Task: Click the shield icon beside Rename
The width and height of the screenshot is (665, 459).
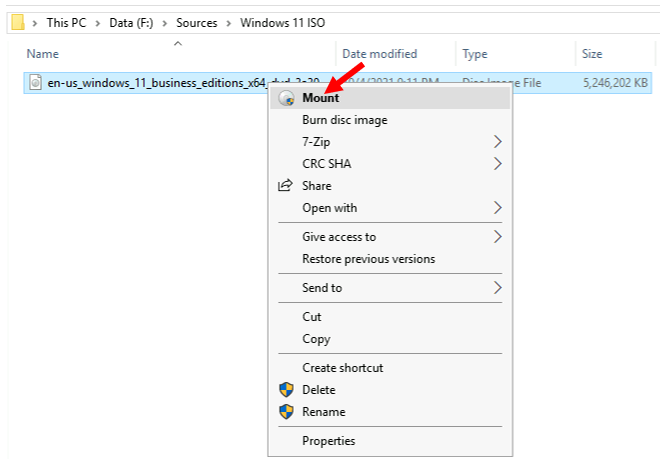Action: [286, 411]
